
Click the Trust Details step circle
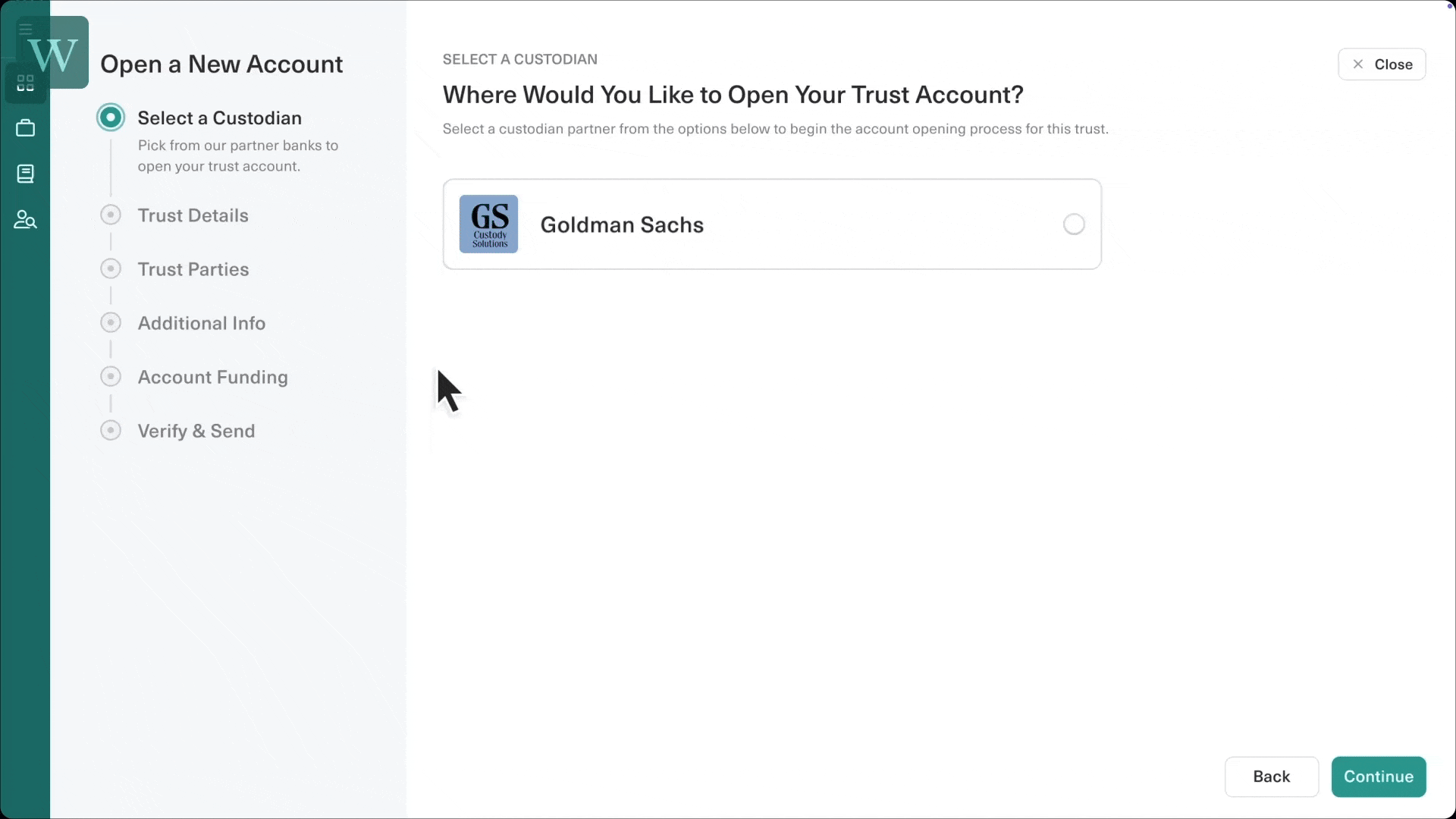(x=111, y=215)
